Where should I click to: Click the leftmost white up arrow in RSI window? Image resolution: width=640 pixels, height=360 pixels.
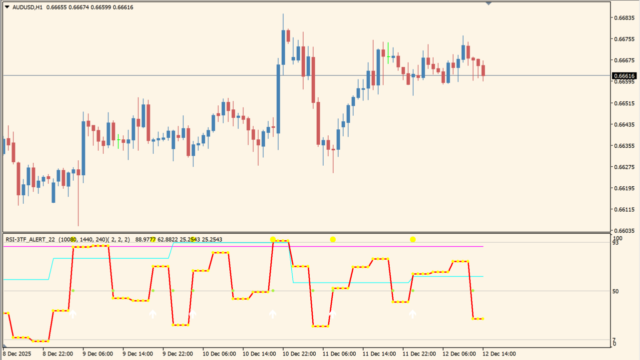pyautogui.click(x=73, y=313)
